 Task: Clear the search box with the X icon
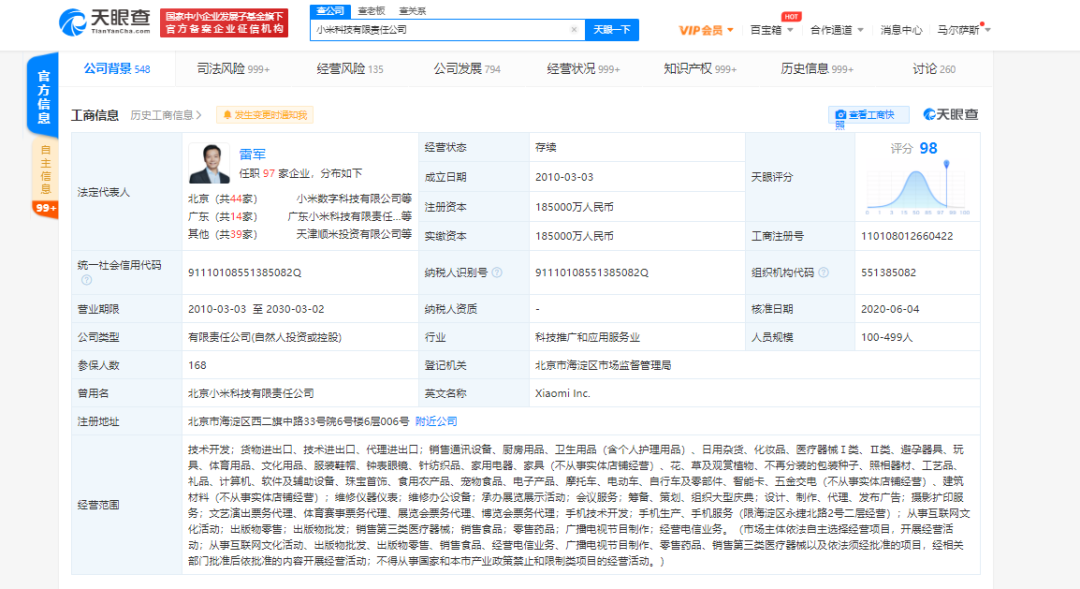point(574,30)
